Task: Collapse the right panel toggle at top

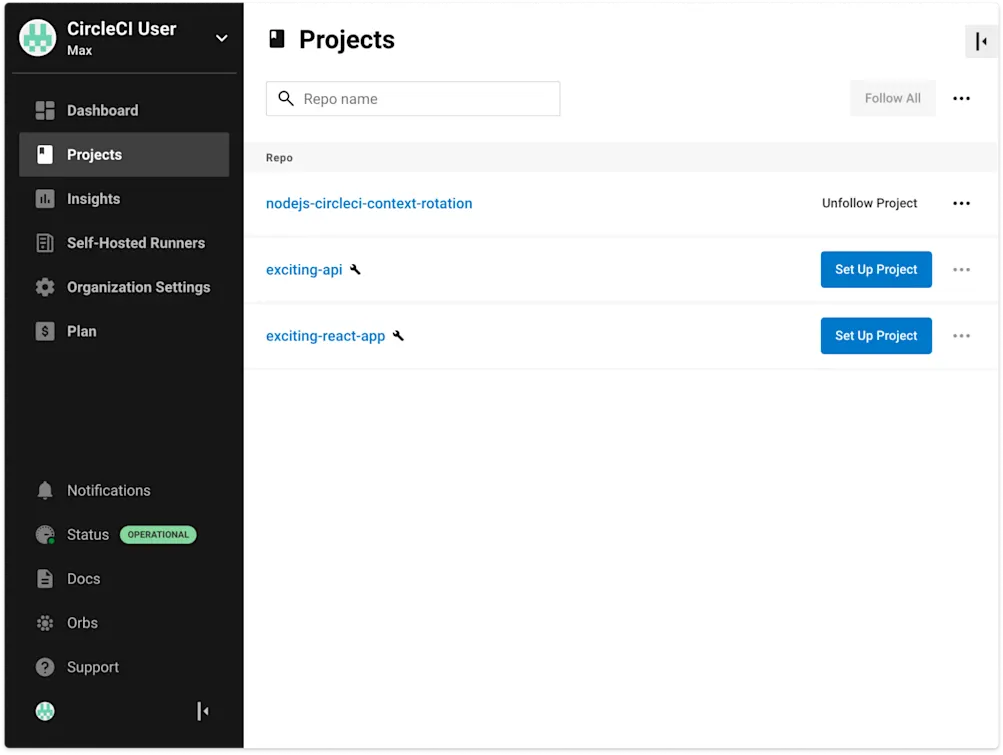Action: tap(979, 41)
